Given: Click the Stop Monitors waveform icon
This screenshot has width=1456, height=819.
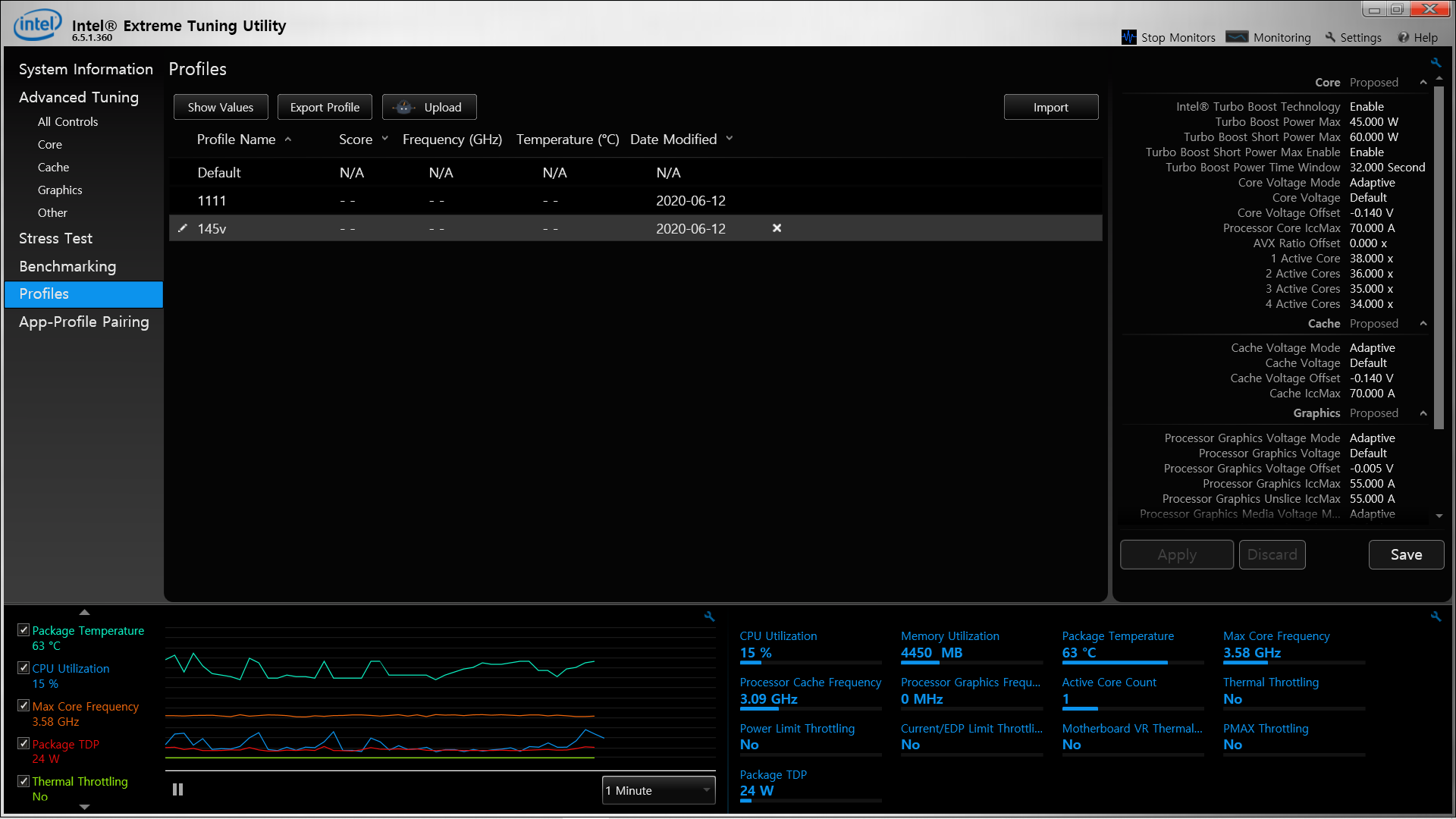Looking at the screenshot, I should (1128, 37).
